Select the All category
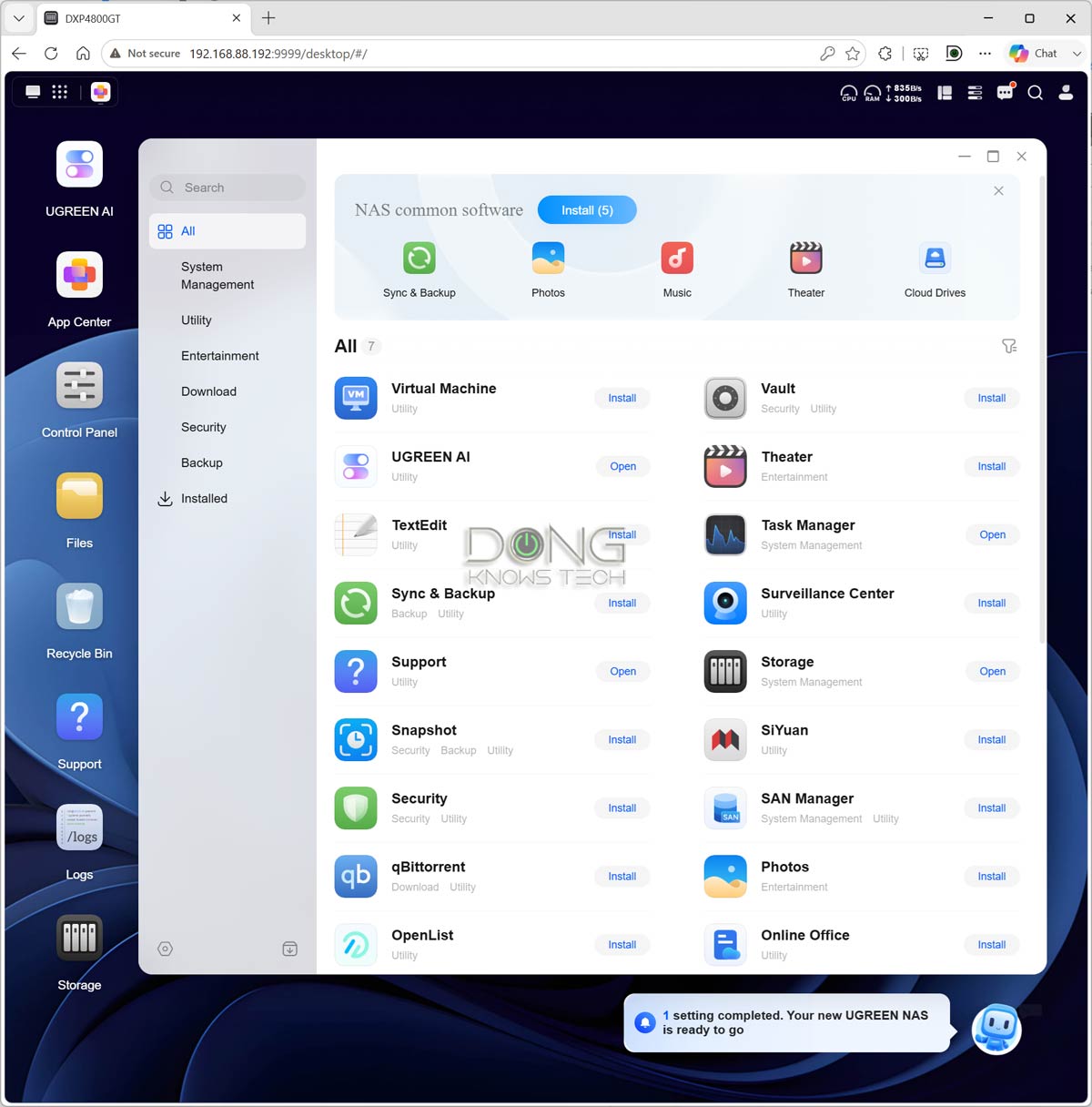This screenshot has height=1107, width=1092. (227, 231)
